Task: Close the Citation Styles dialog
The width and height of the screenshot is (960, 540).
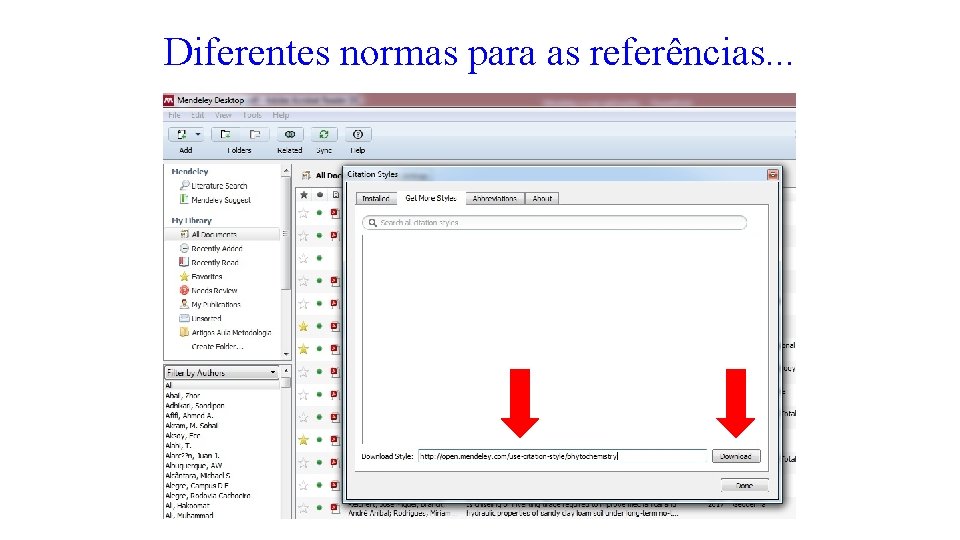Action: 773,174
